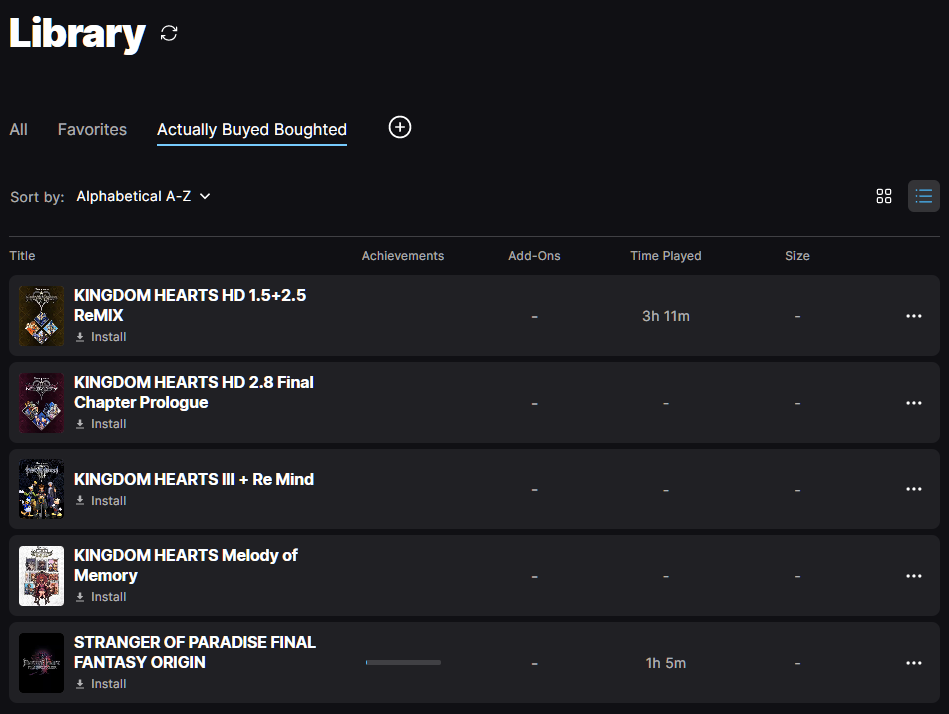Open KINGDOM HEARTS HD 2.8 cover thumbnail
This screenshot has width=949, height=714.
[41, 403]
